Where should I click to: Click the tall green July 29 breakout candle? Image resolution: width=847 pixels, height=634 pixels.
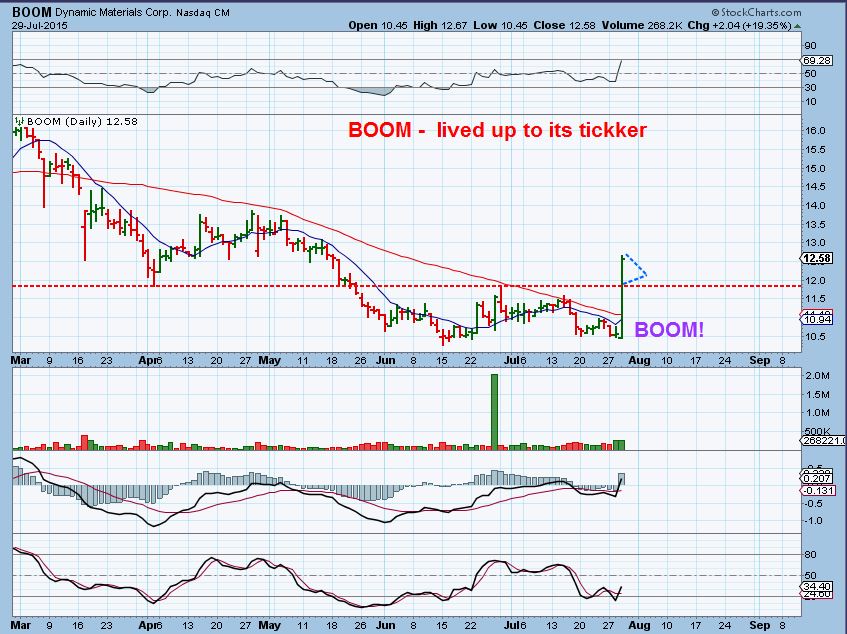[x=622, y=296]
